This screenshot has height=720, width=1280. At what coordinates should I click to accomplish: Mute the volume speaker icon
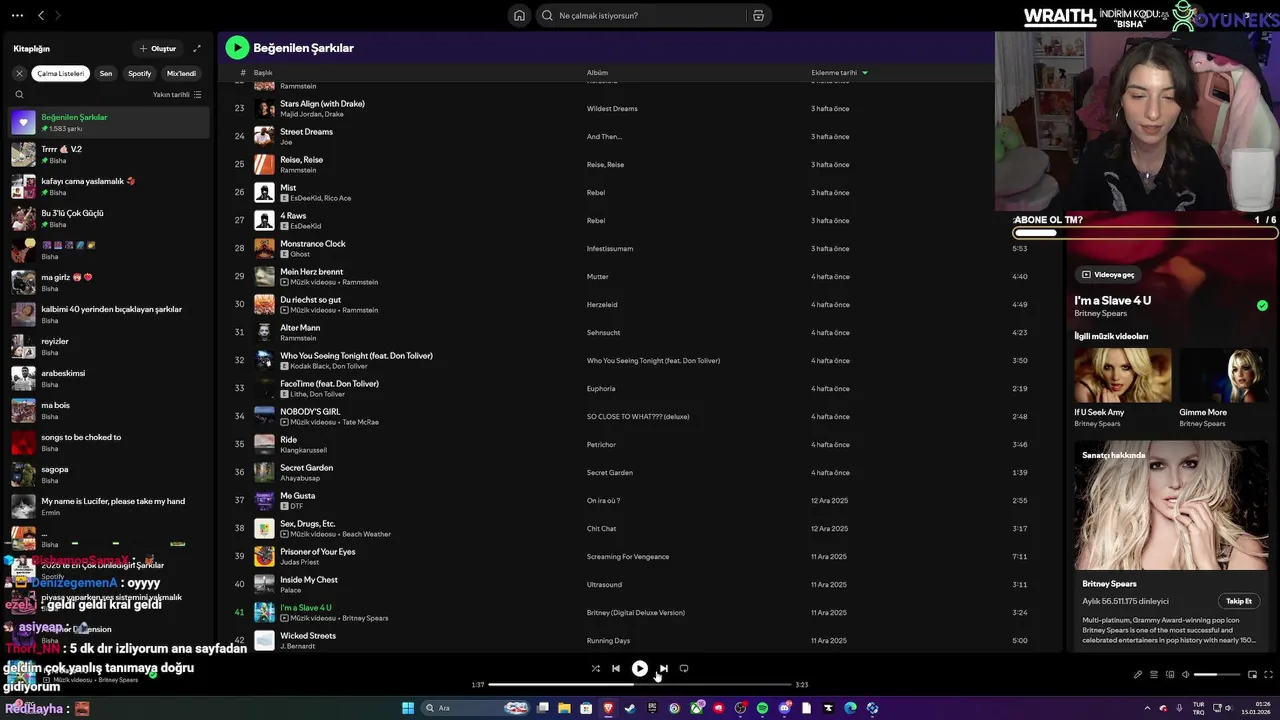[1186, 674]
